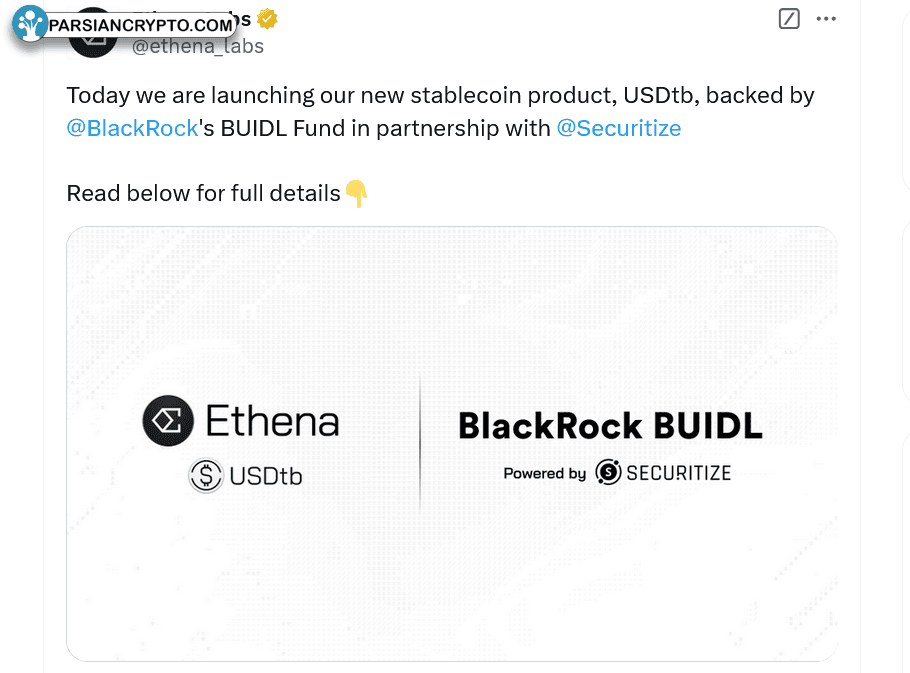Open the @BlackRock mention link

[133, 128]
